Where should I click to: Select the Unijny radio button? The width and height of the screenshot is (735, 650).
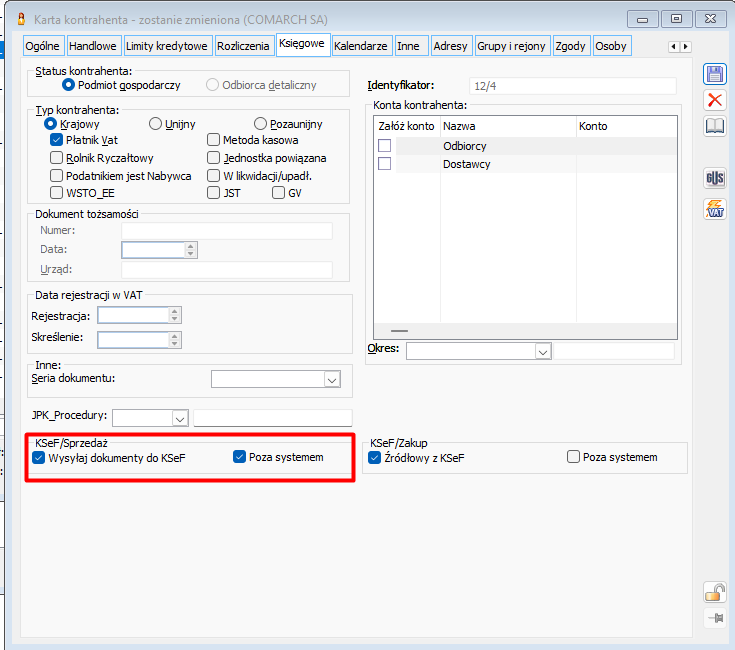(x=156, y=123)
